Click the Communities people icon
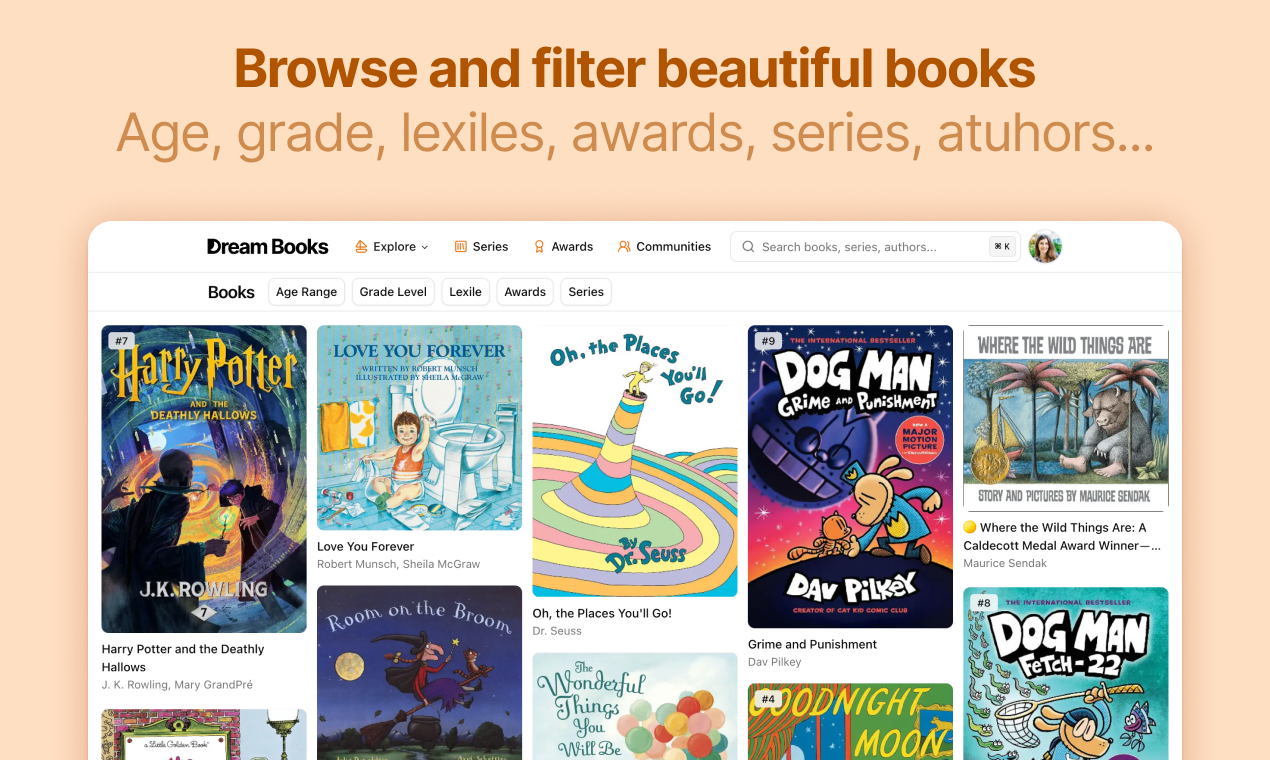Image resolution: width=1270 pixels, height=760 pixels. click(x=624, y=247)
